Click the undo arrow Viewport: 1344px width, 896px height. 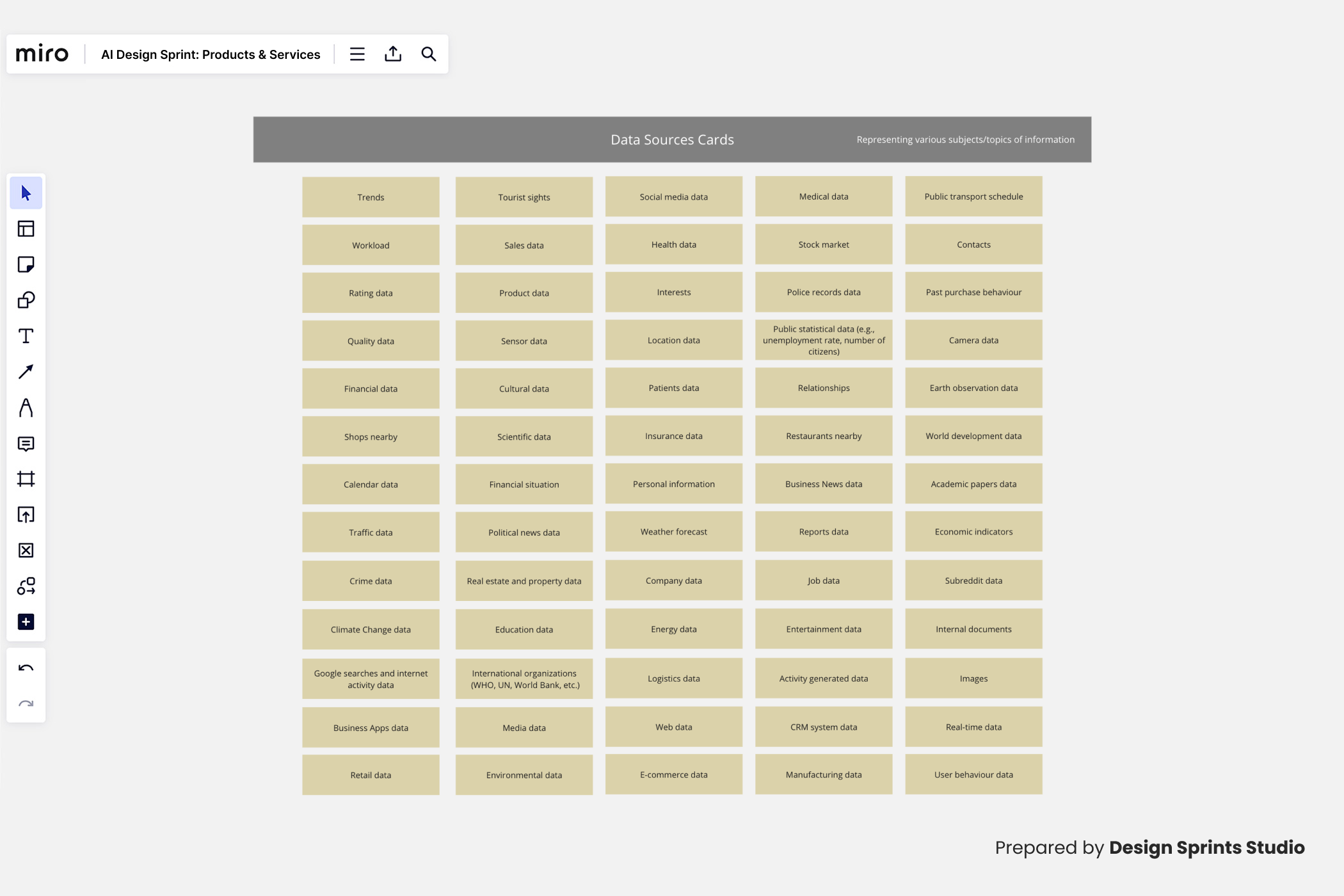(26, 668)
